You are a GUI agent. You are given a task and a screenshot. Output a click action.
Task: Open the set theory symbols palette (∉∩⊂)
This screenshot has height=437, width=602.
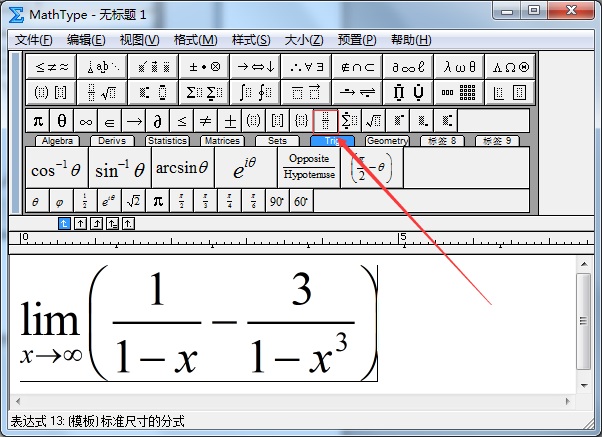(357, 67)
